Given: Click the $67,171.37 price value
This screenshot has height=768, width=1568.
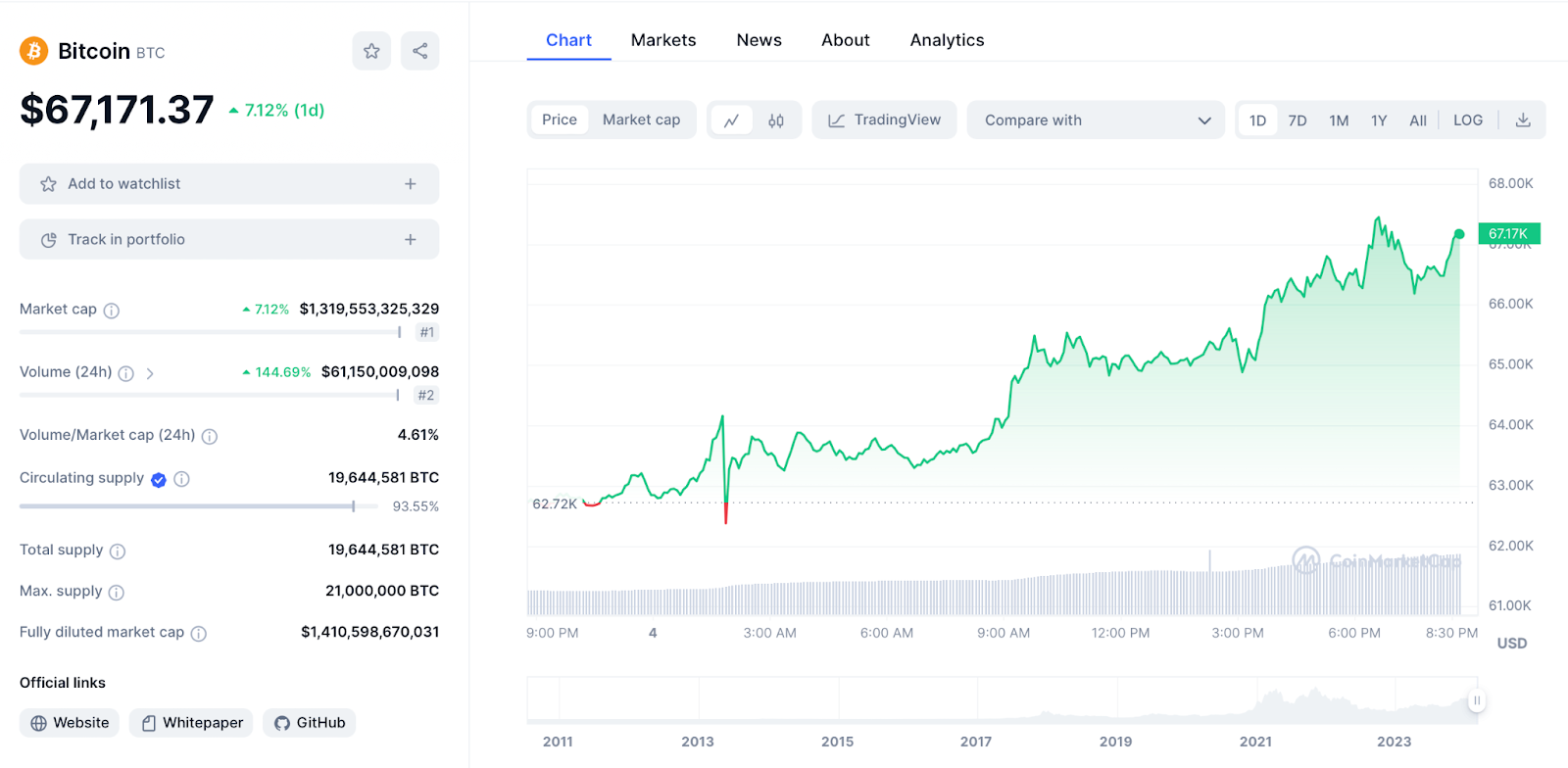Looking at the screenshot, I should point(117,110).
